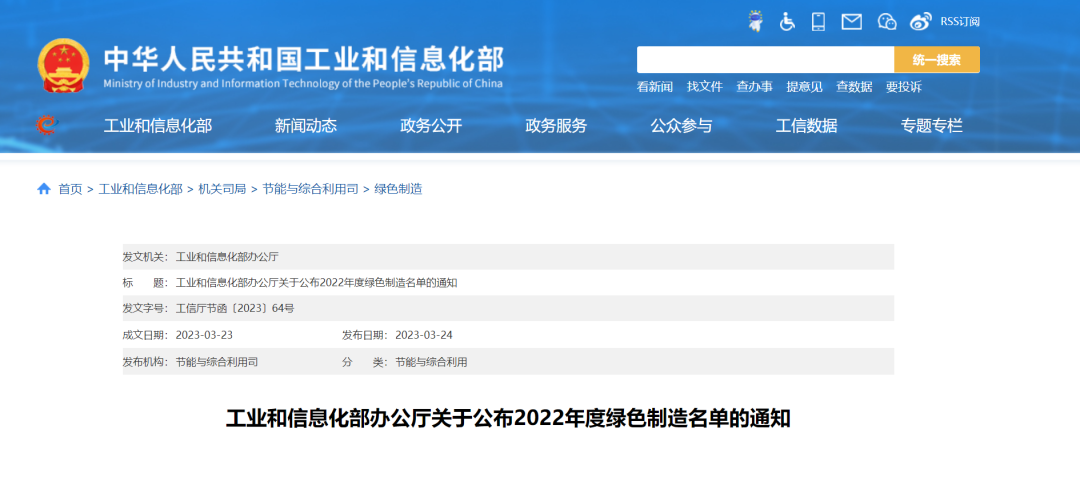Open the 公众参与 navigation menu
1080x485 pixels.
pos(681,125)
